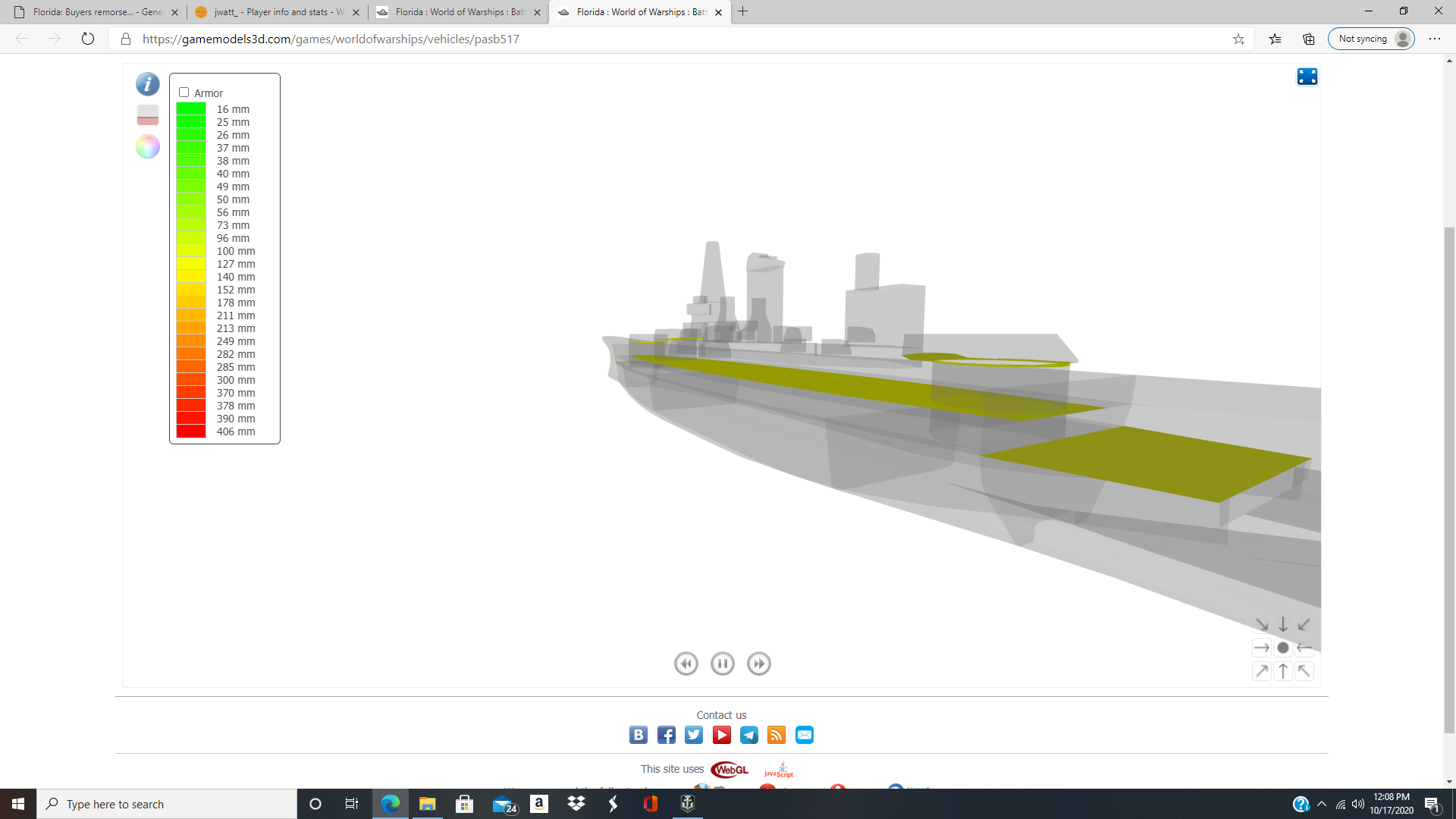
Task: Select the 16 mm green swatch
Action: click(191, 109)
